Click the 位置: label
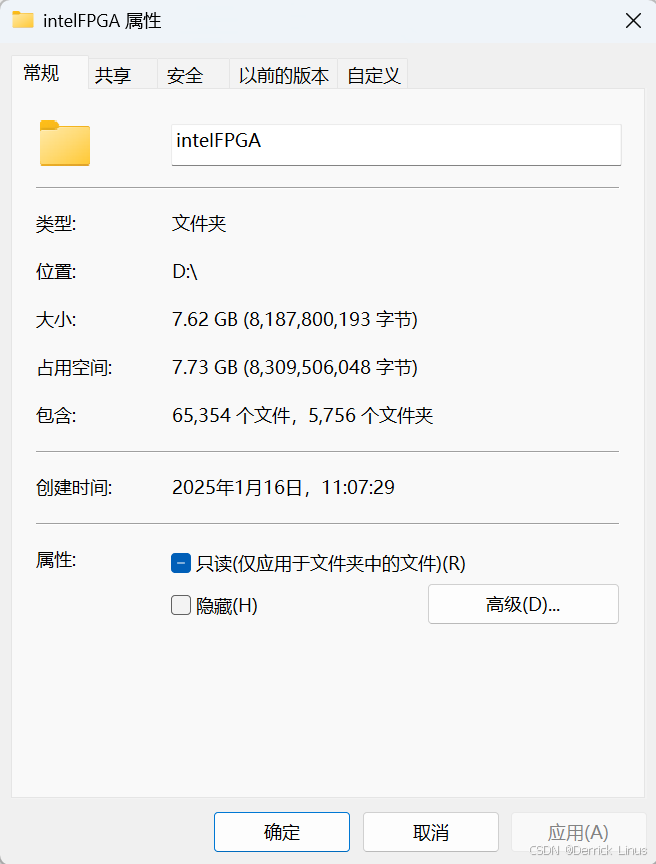This screenshot has height=864, width=656. [x=56, y=272]
